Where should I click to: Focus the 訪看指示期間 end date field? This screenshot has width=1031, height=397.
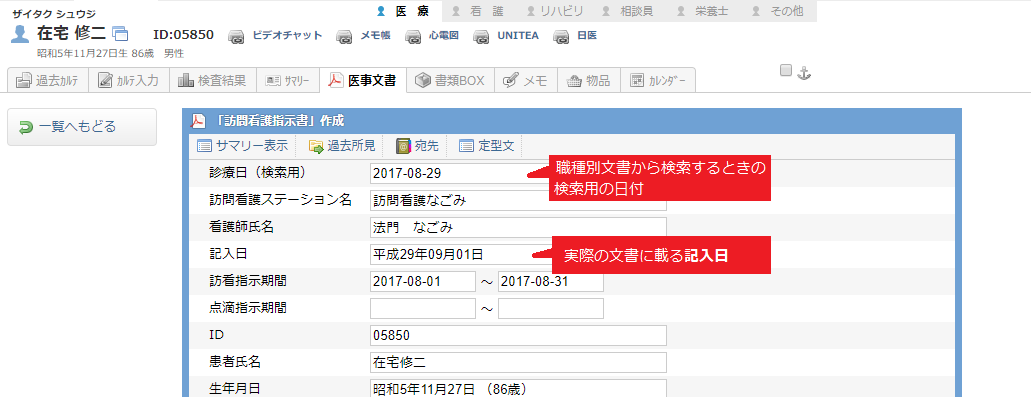(x=551, y=281)
